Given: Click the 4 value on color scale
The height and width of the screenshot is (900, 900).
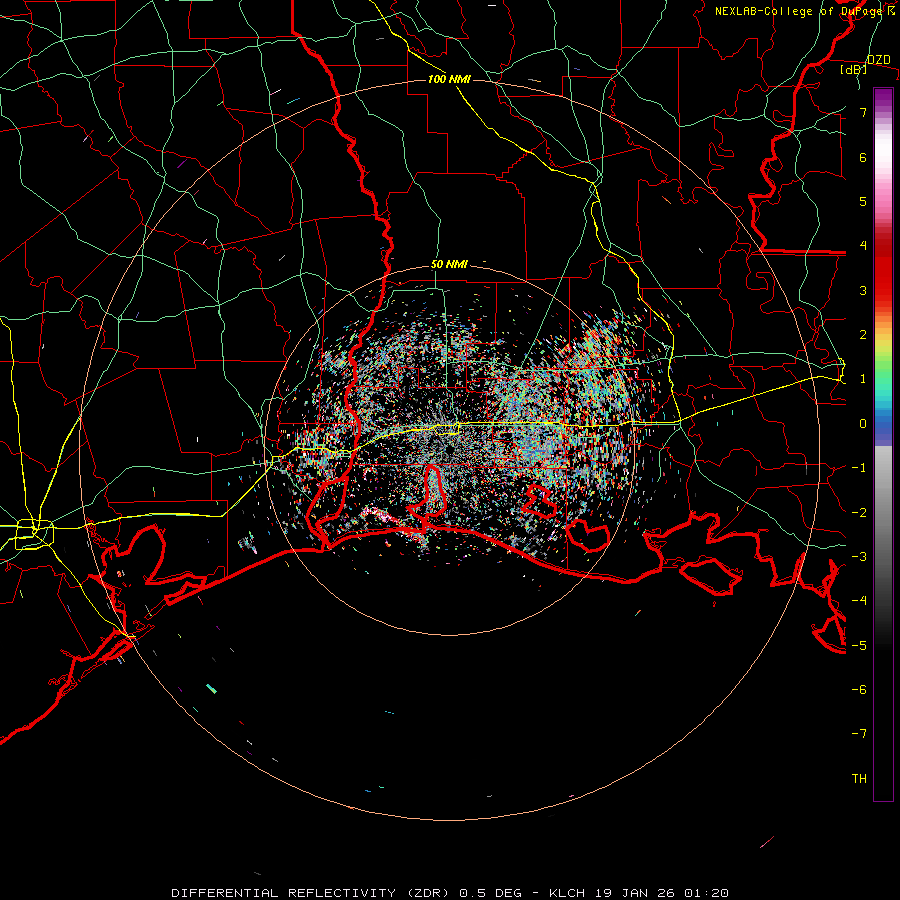Looking at the screenshot, I should pos(863,246).
